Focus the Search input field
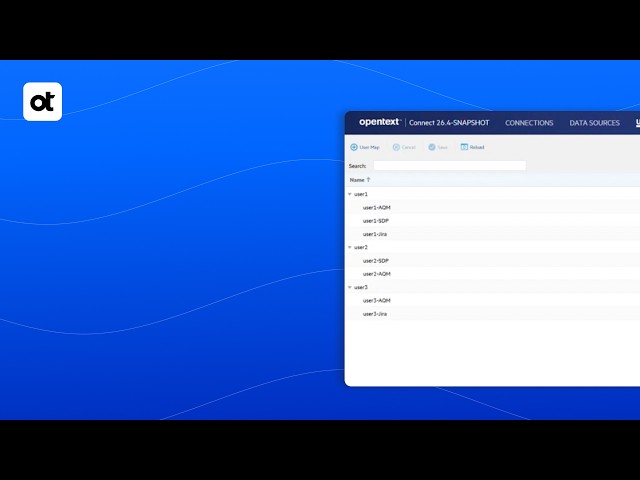Screen dimensions: 640x480 [x=449, y=166]
